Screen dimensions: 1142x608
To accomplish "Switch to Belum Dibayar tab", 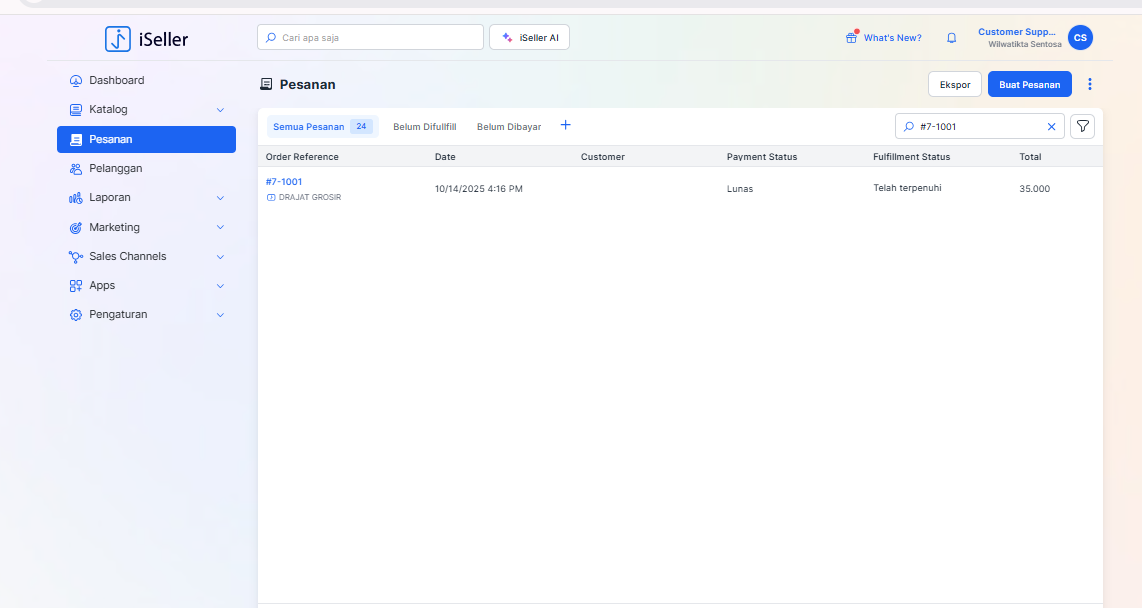I will coord(508,127).
